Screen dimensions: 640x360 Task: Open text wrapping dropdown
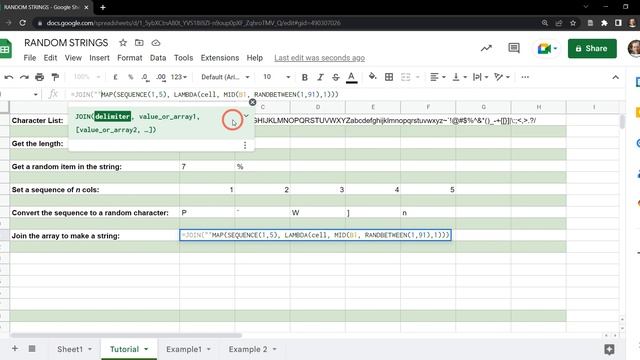[480, 77]
